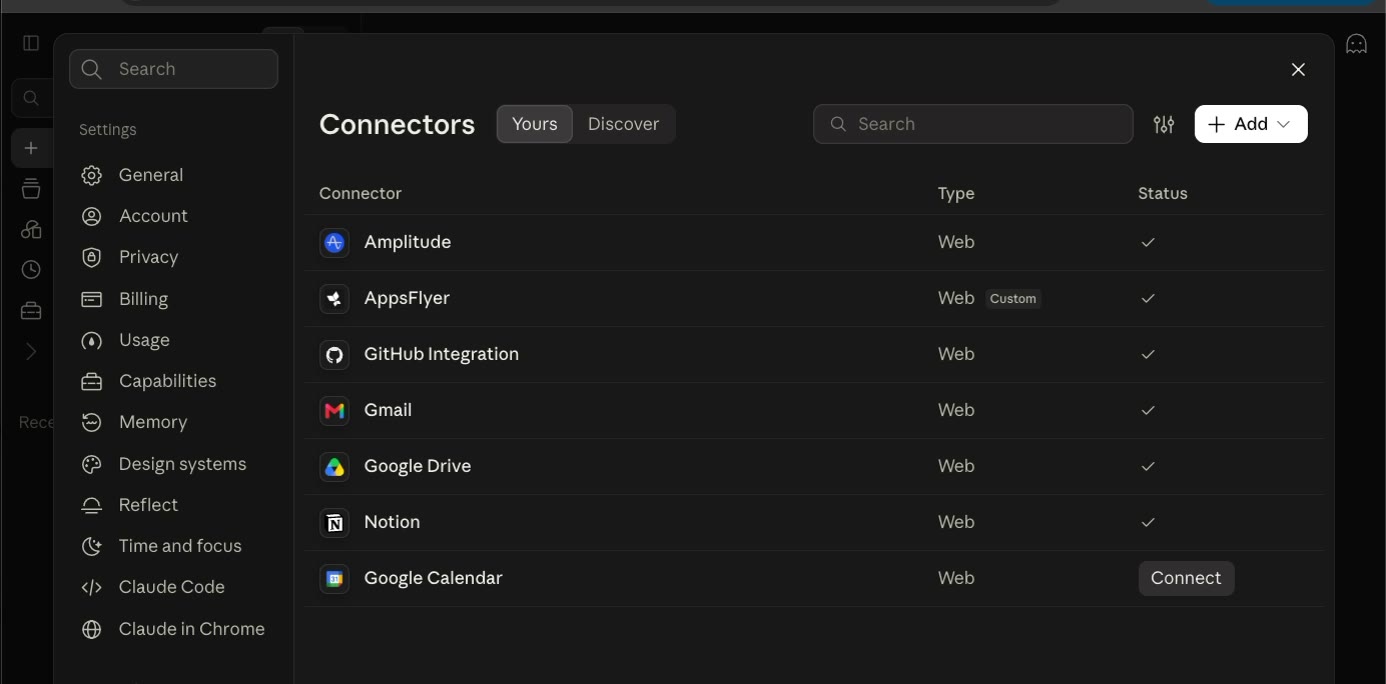Click the AppsFlyer connector logo icon
This screenshot has height=684, width=1386.
tap(334, 298)
